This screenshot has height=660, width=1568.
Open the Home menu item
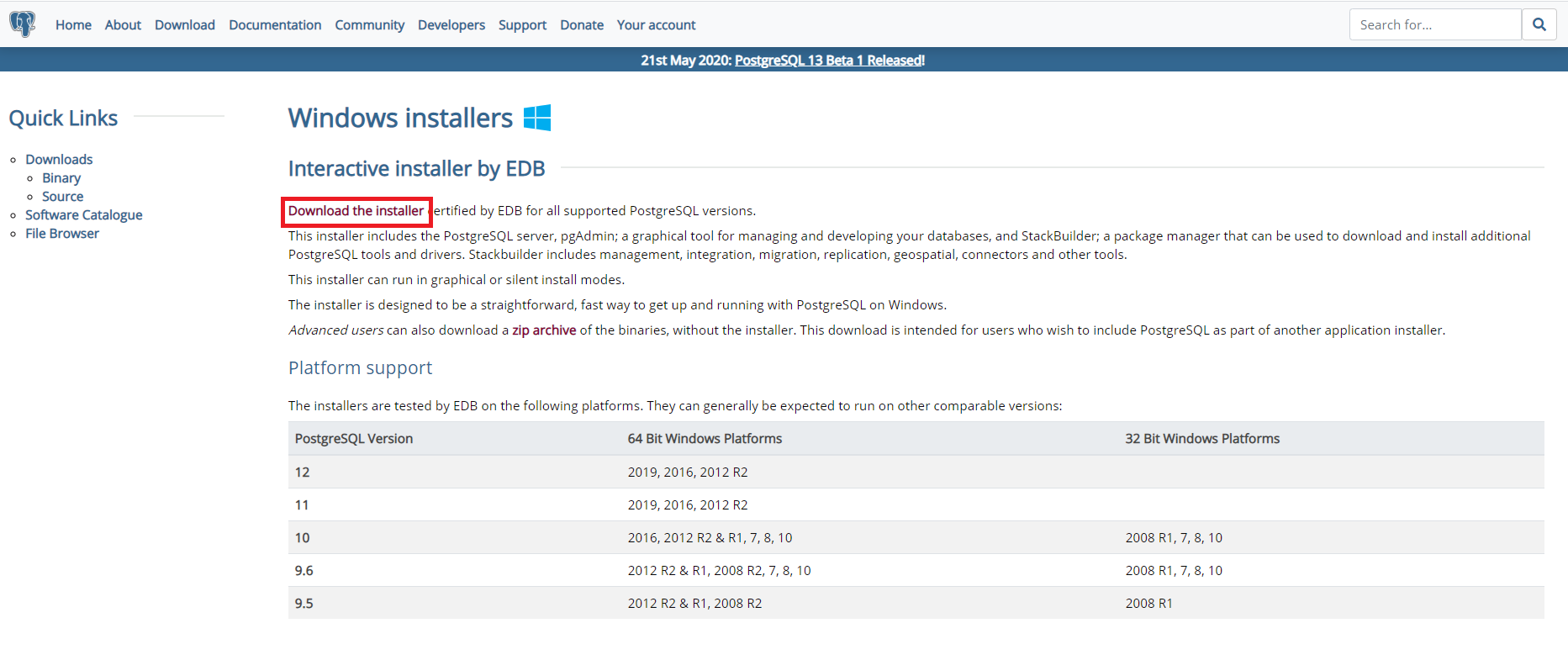tap(73, 25)
